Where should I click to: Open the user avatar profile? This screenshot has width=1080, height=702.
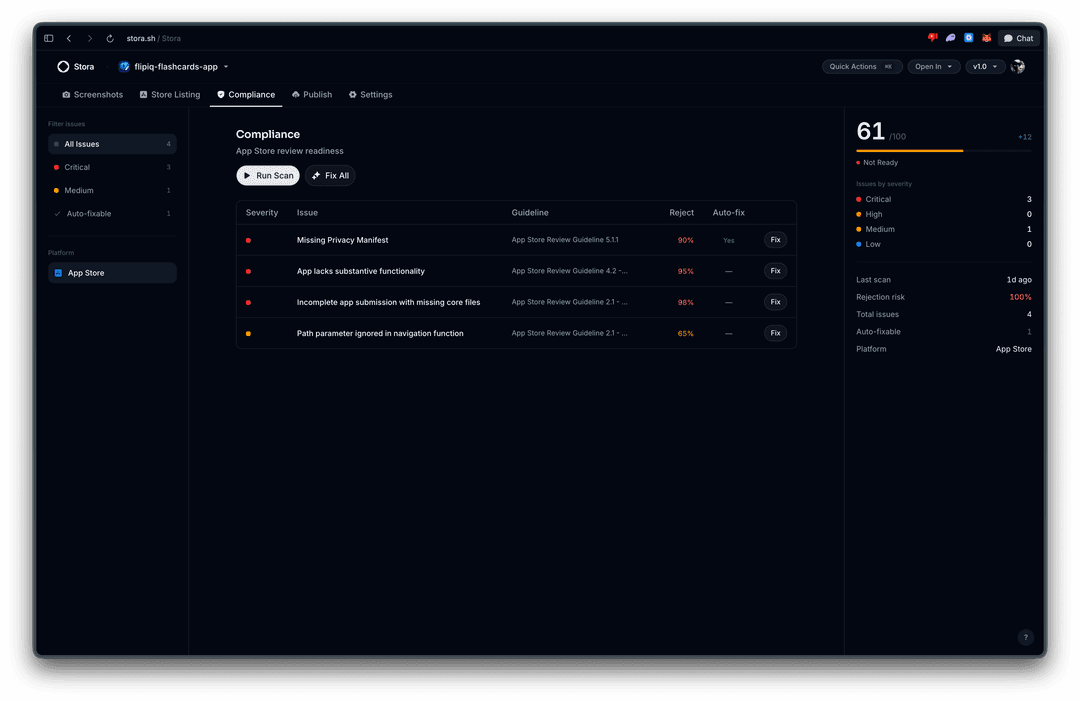coord(1017,67)
